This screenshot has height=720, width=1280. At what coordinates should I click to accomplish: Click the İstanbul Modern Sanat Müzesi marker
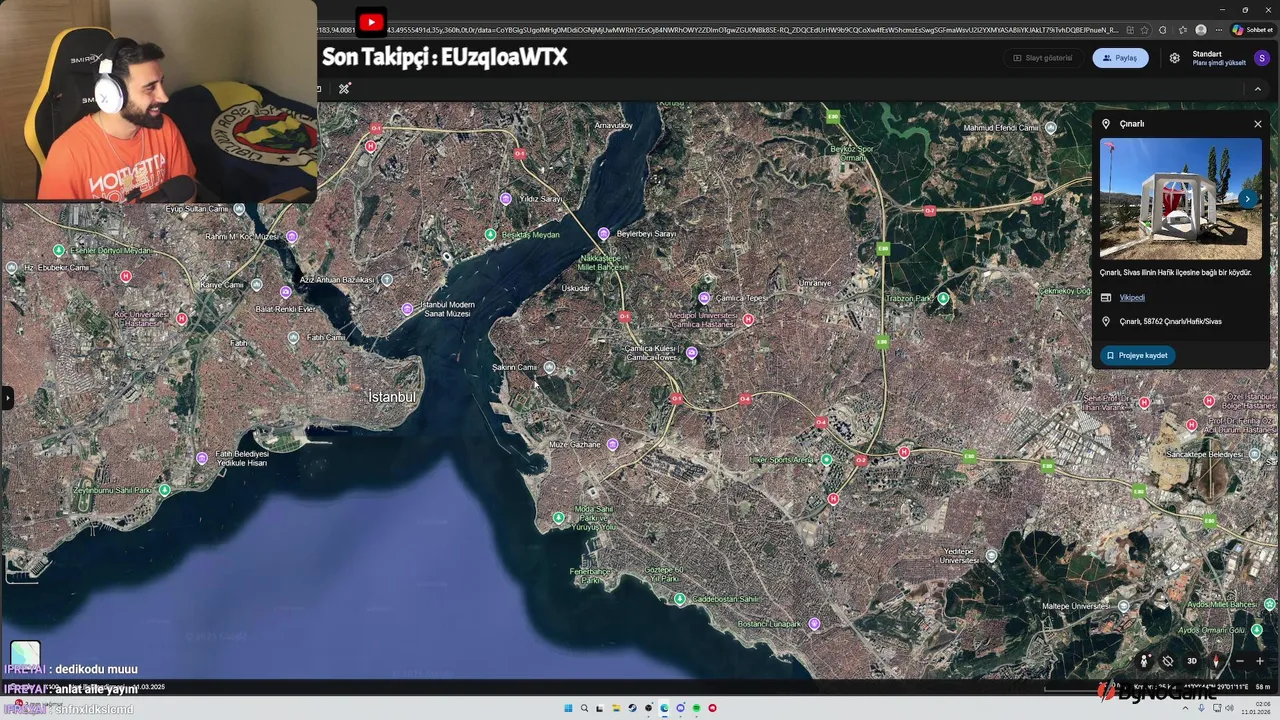pos(407,309)
